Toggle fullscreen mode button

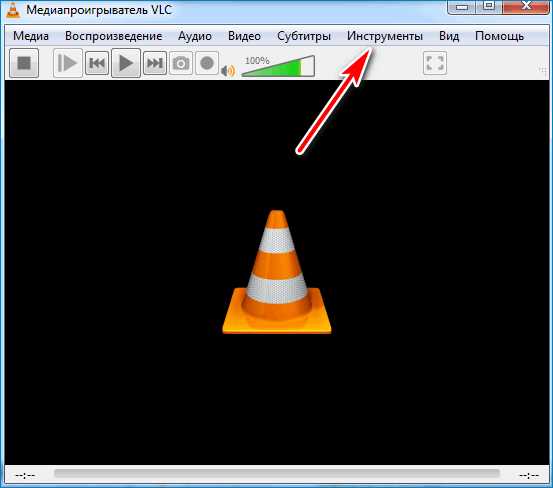435,63
